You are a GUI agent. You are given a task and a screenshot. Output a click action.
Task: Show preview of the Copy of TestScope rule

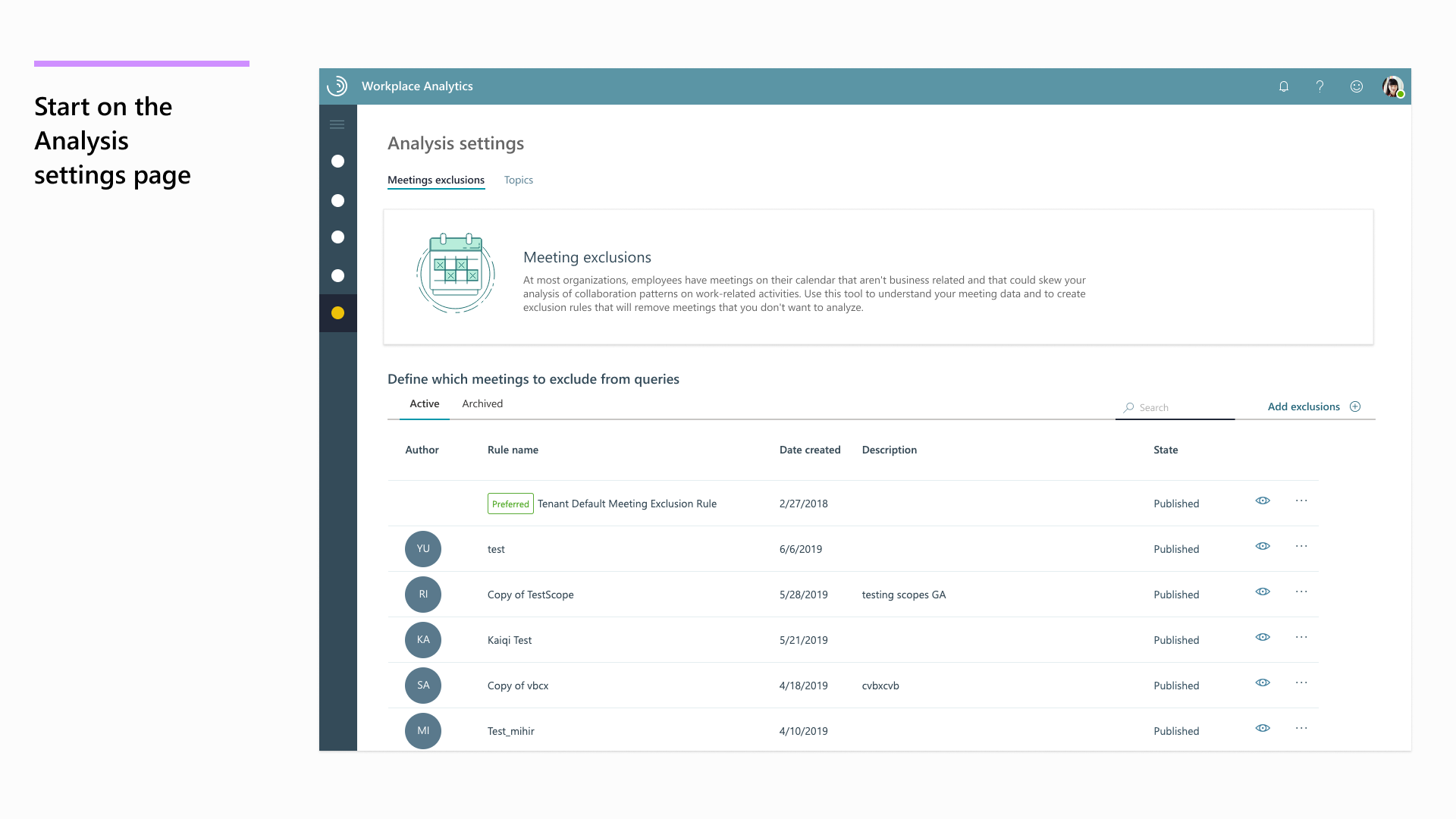click(x=1263, y=591)
